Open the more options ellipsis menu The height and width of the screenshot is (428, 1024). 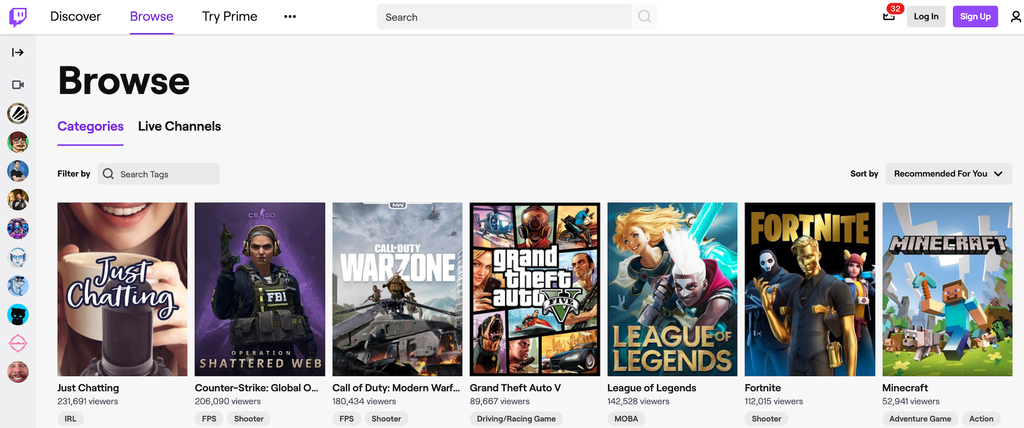click(290, 17)
